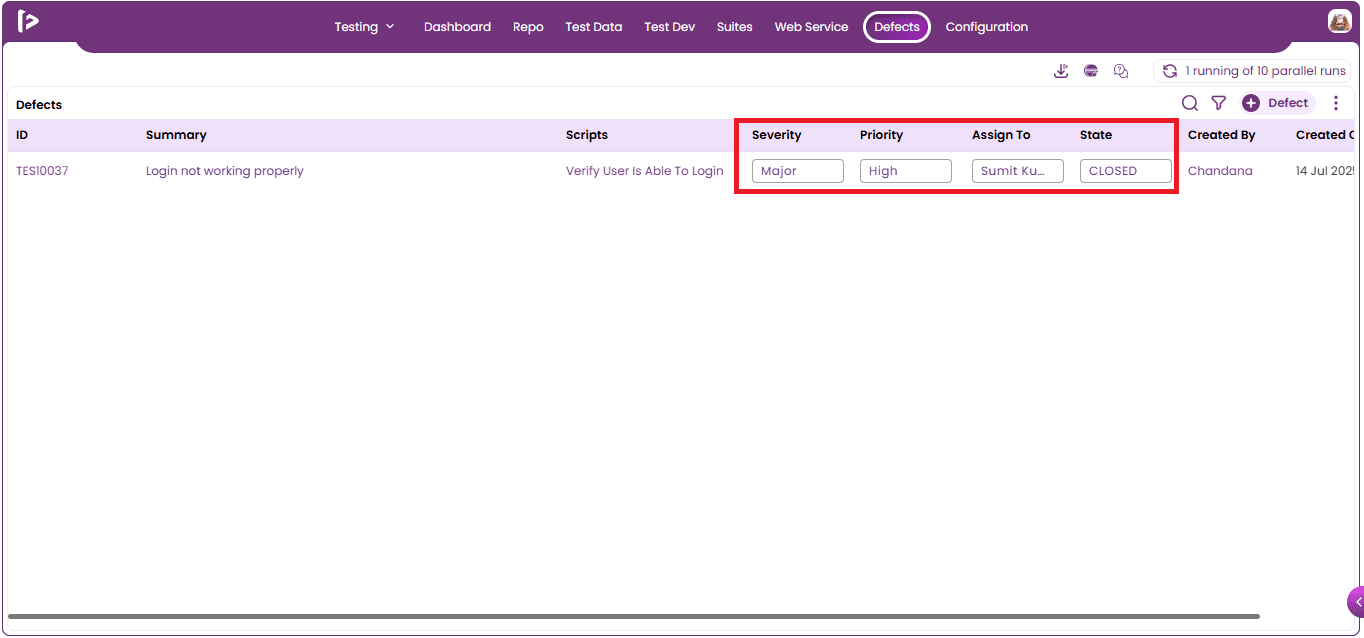Click the horizontal scrollbar at bottom

click(x=634, y=616)
